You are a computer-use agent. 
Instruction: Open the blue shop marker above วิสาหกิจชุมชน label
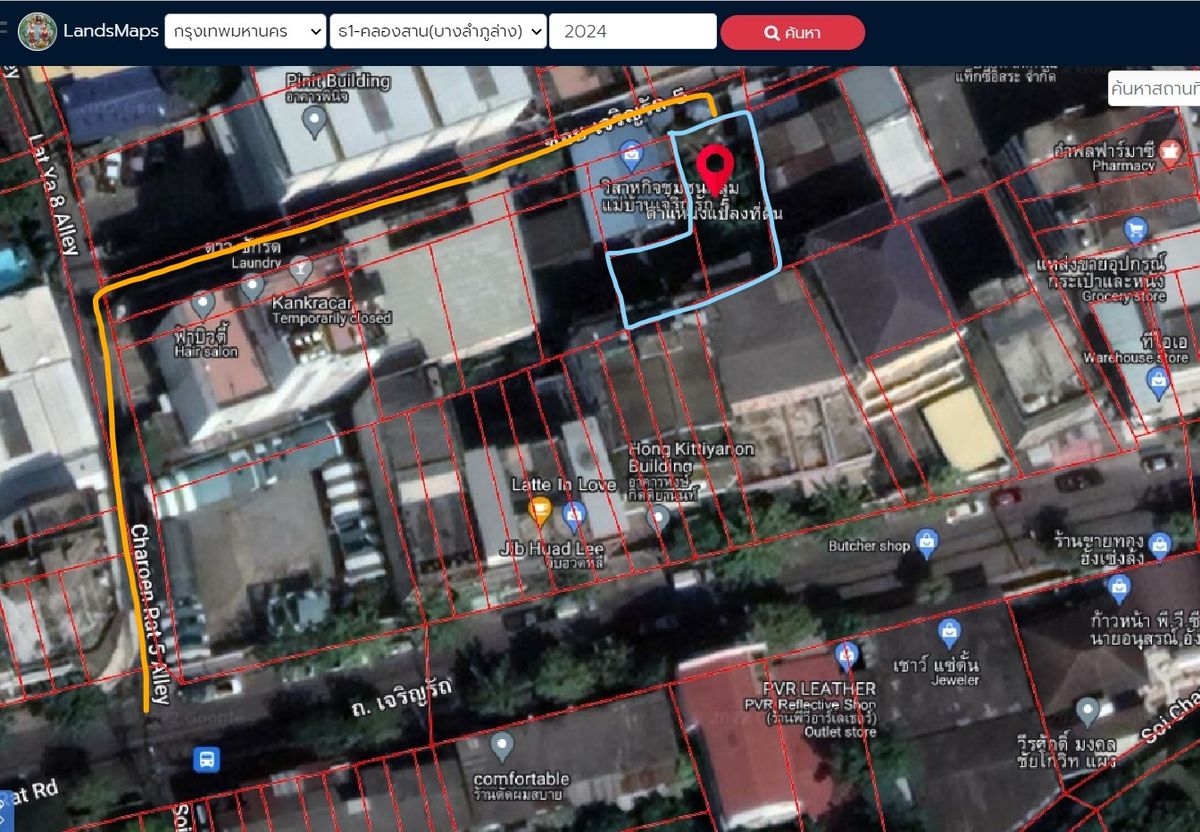click(630, 155)
